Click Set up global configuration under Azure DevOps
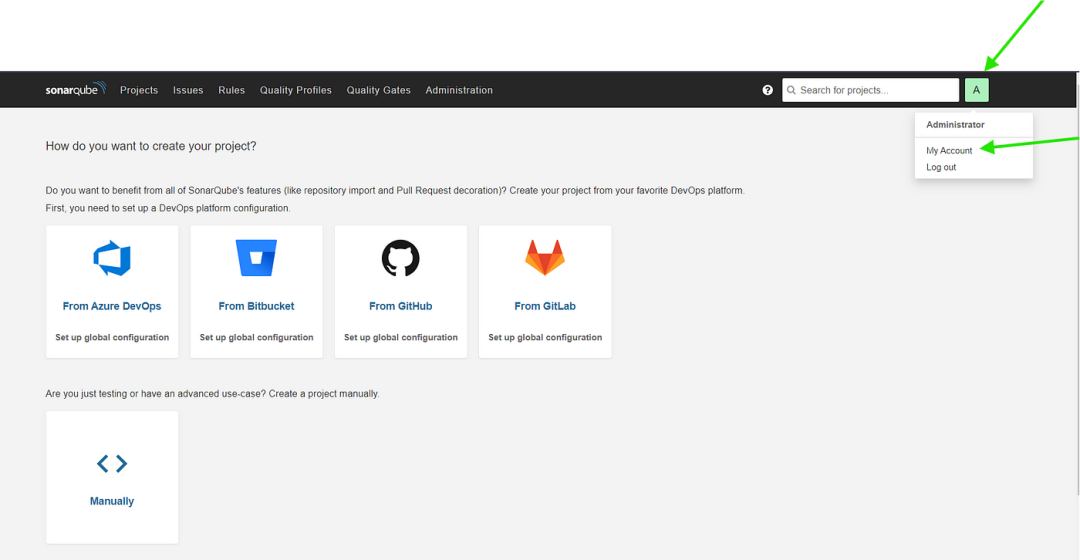Viewport: 1080px width, 560px height. coord(112,338)
